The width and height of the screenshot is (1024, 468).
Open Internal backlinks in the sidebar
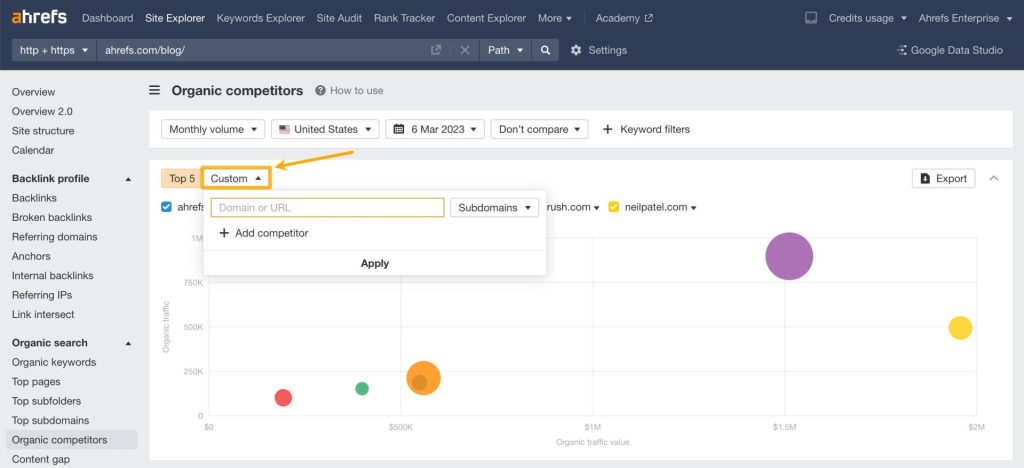[x=52, y=275]
